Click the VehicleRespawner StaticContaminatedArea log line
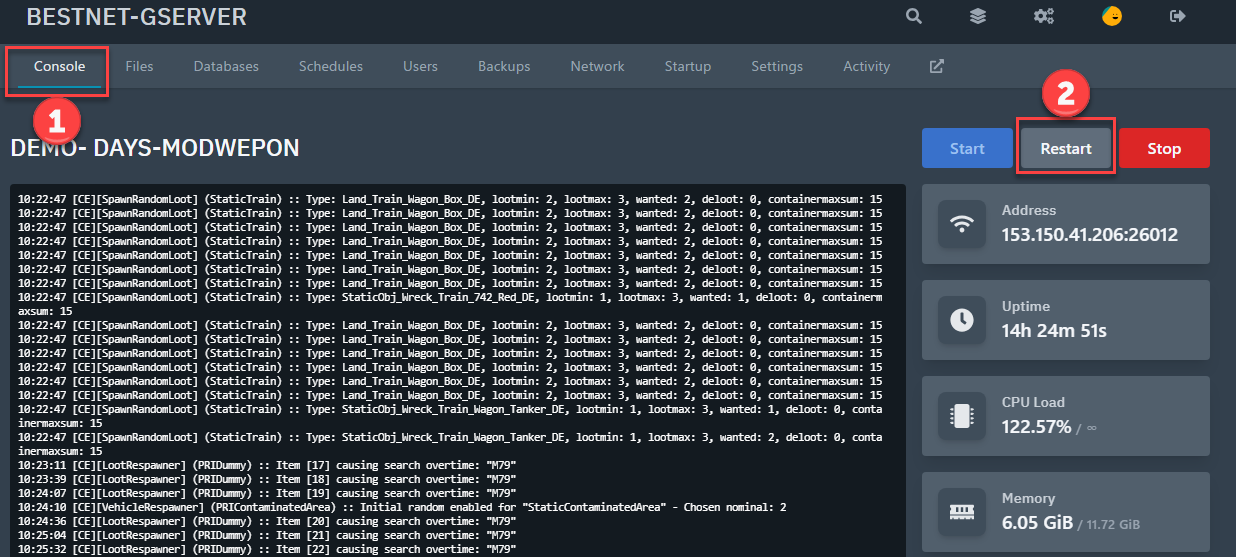The width and height of the screenshot is (1236, 557). pyautogui.click(x=402, y=507)
